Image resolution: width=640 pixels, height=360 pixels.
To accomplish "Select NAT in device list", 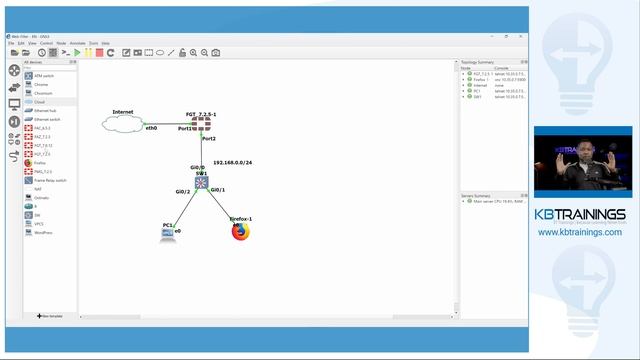I will click(x=50, y=189).
